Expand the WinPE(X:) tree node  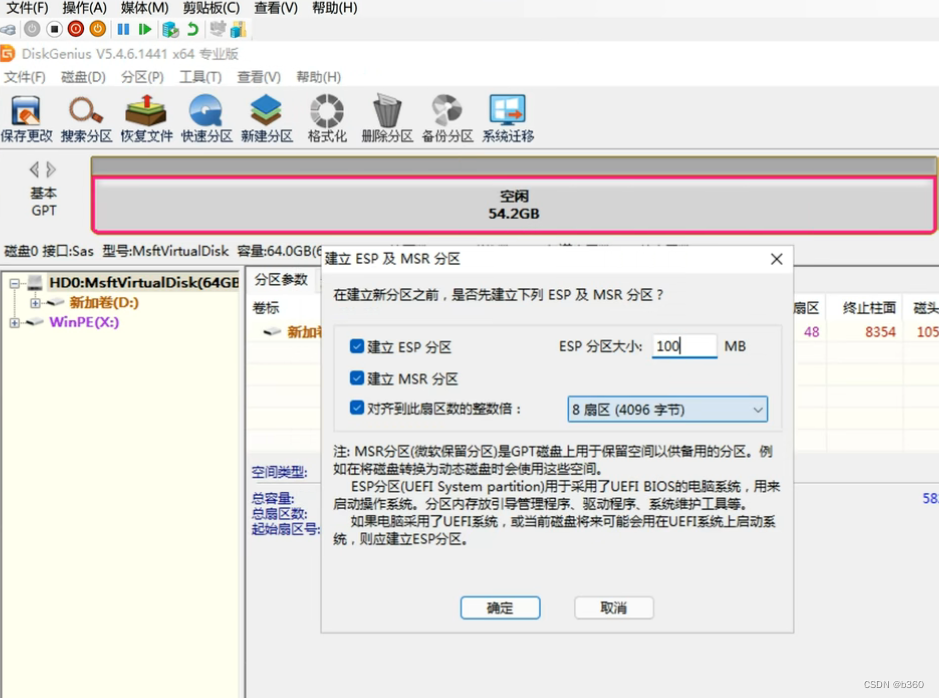click(14, 323)
